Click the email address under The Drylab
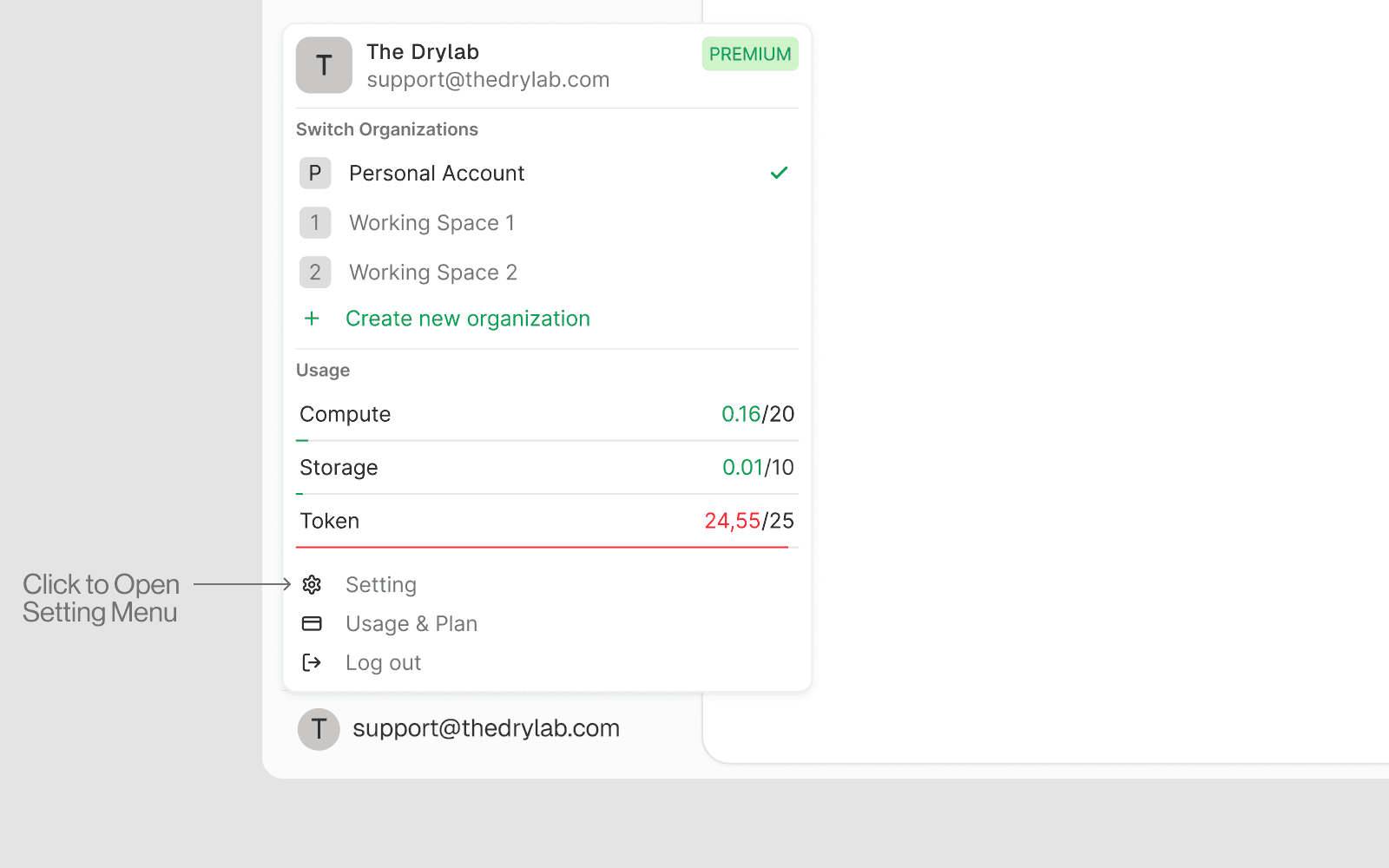1389x868 pixels. click(x=488, y=80)
